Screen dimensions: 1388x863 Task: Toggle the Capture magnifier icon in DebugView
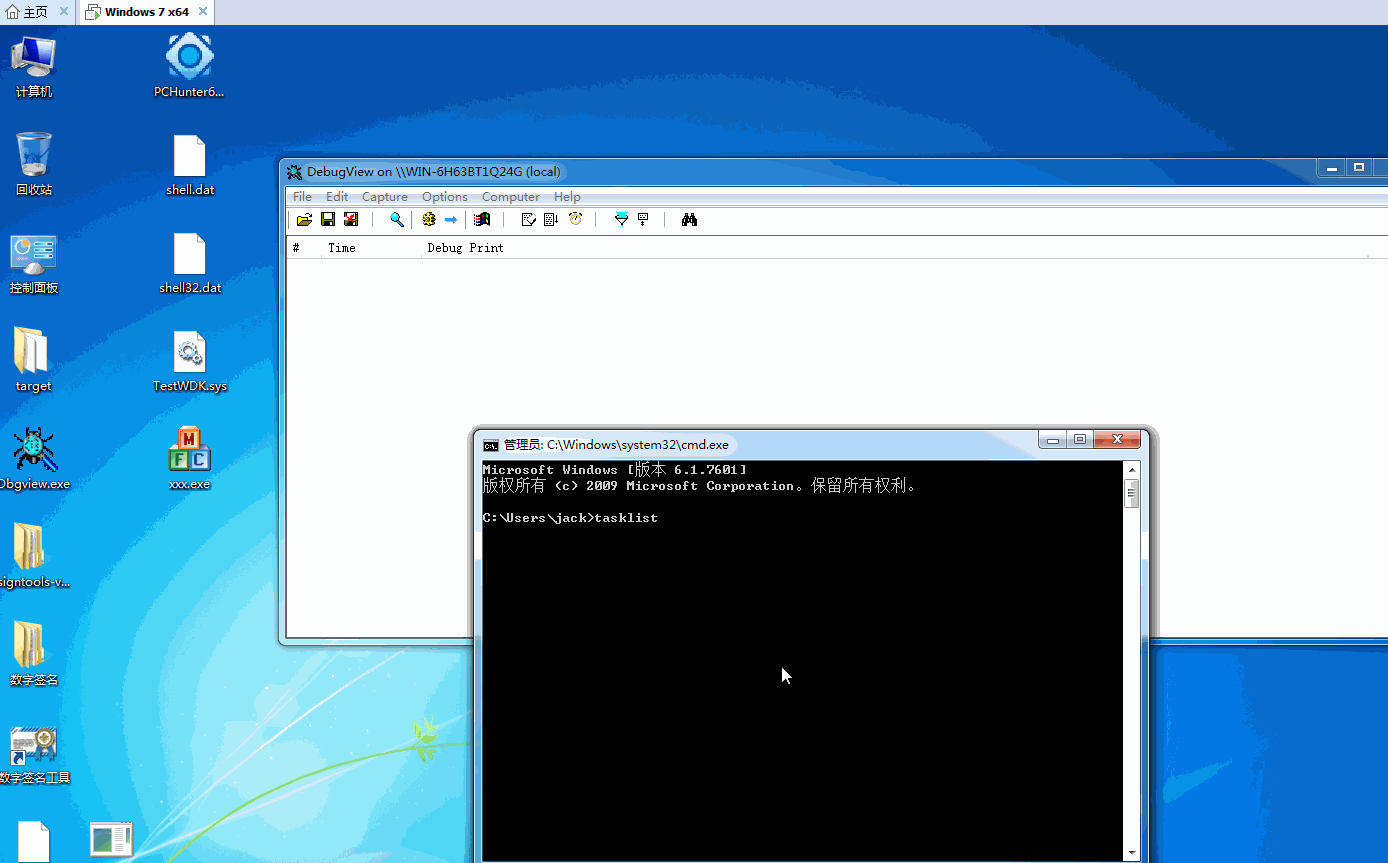(x=397, y=220)
